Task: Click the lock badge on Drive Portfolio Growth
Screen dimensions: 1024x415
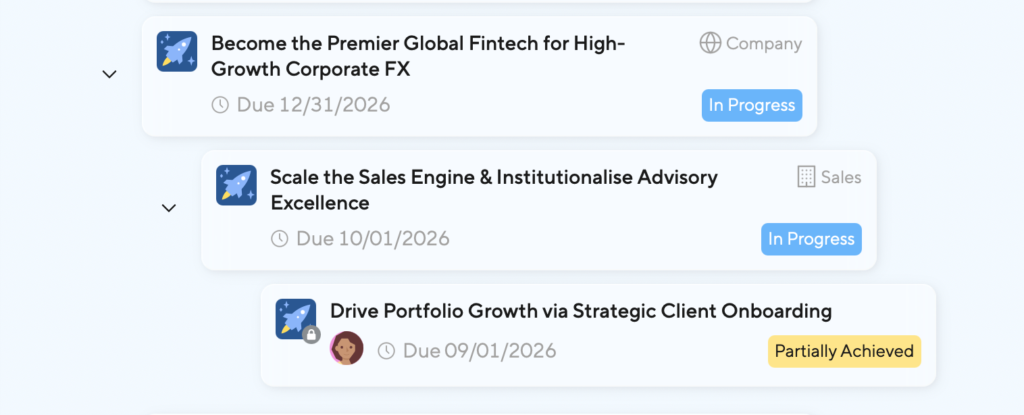Action: click(x=311, y=336)
